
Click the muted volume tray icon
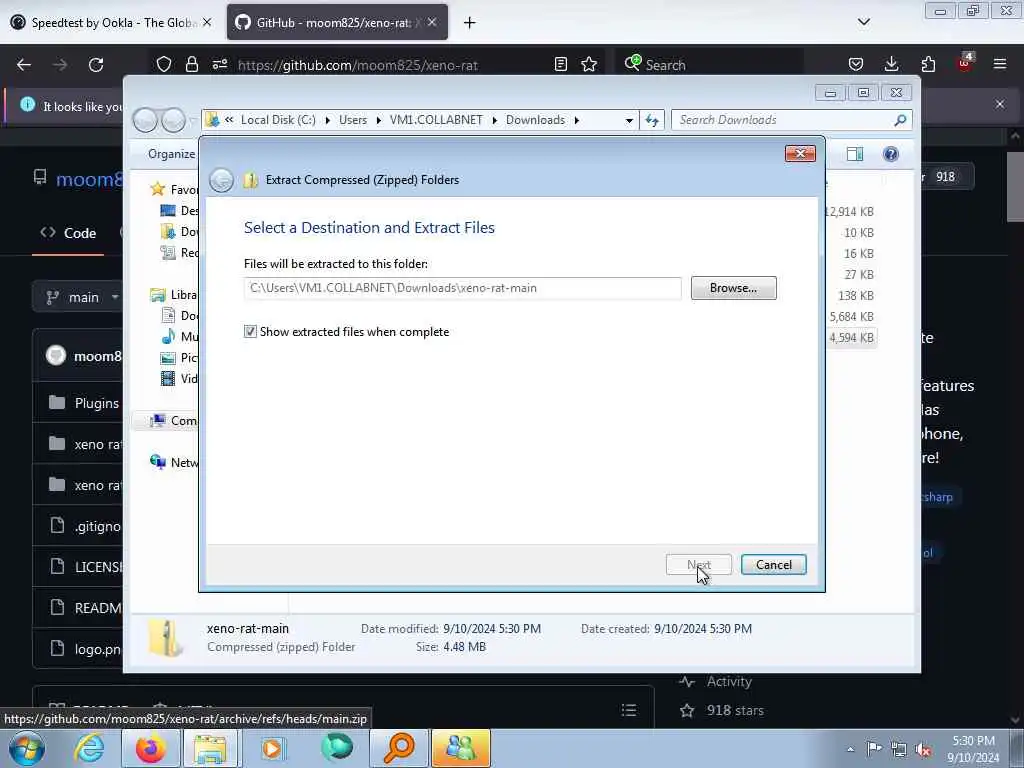click(x=923, y=749)
